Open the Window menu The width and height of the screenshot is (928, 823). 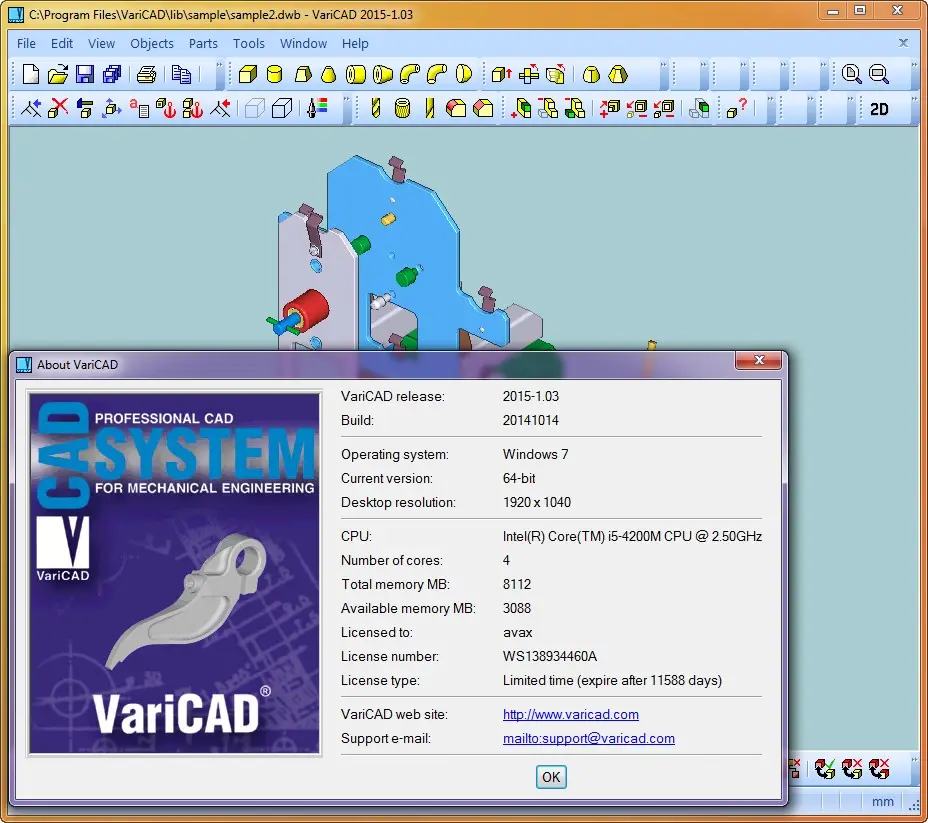tap(303, 43)
